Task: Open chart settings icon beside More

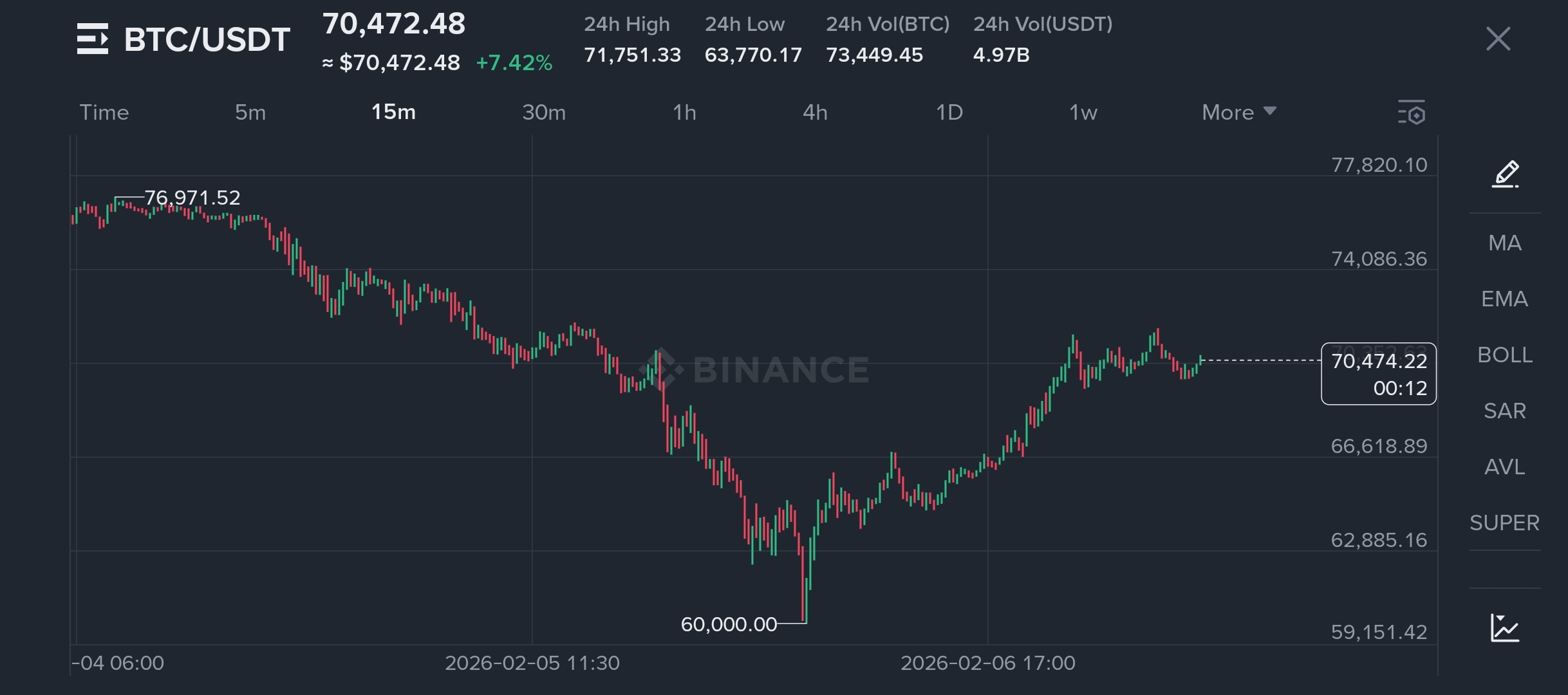Action: point(1412,113)
